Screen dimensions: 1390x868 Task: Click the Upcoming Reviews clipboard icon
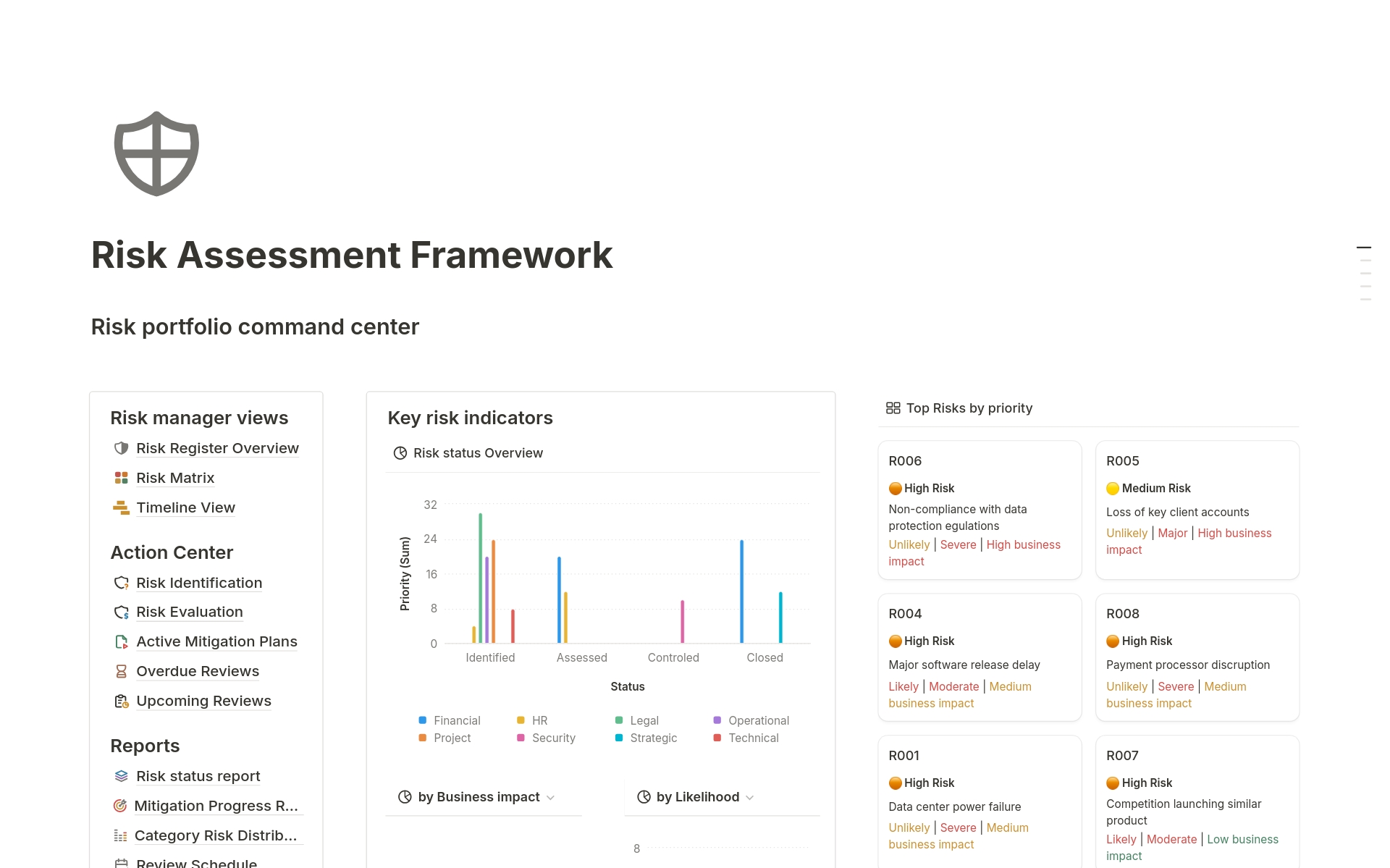click(x=121, y=701)
